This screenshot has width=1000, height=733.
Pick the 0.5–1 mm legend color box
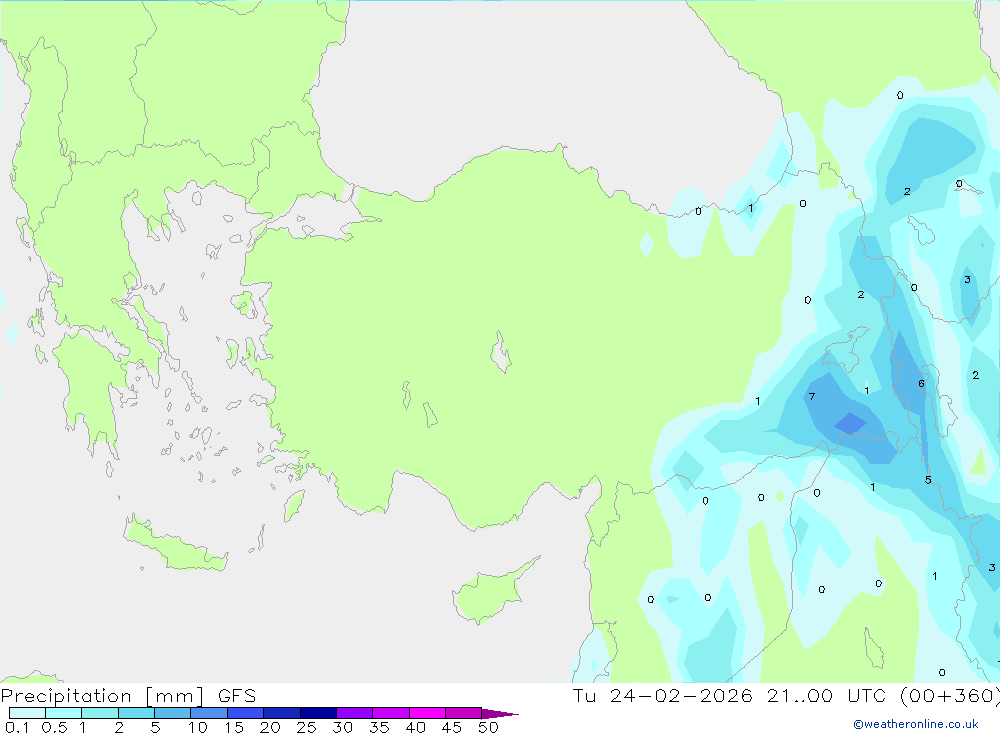pyautogui.click(x=64, y=713)
